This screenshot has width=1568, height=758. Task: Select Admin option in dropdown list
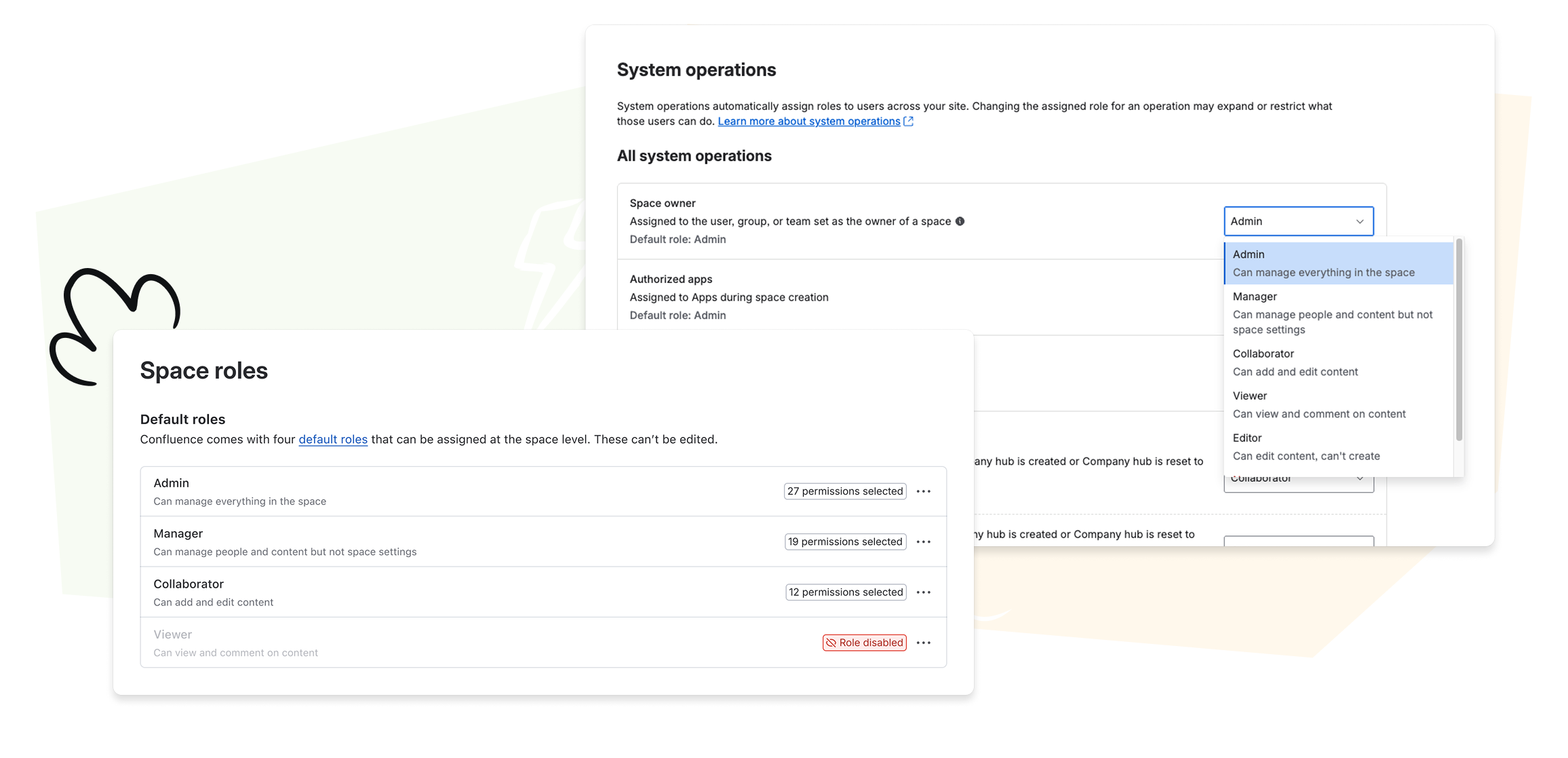pyautogui.click(x=1339, y=263)
